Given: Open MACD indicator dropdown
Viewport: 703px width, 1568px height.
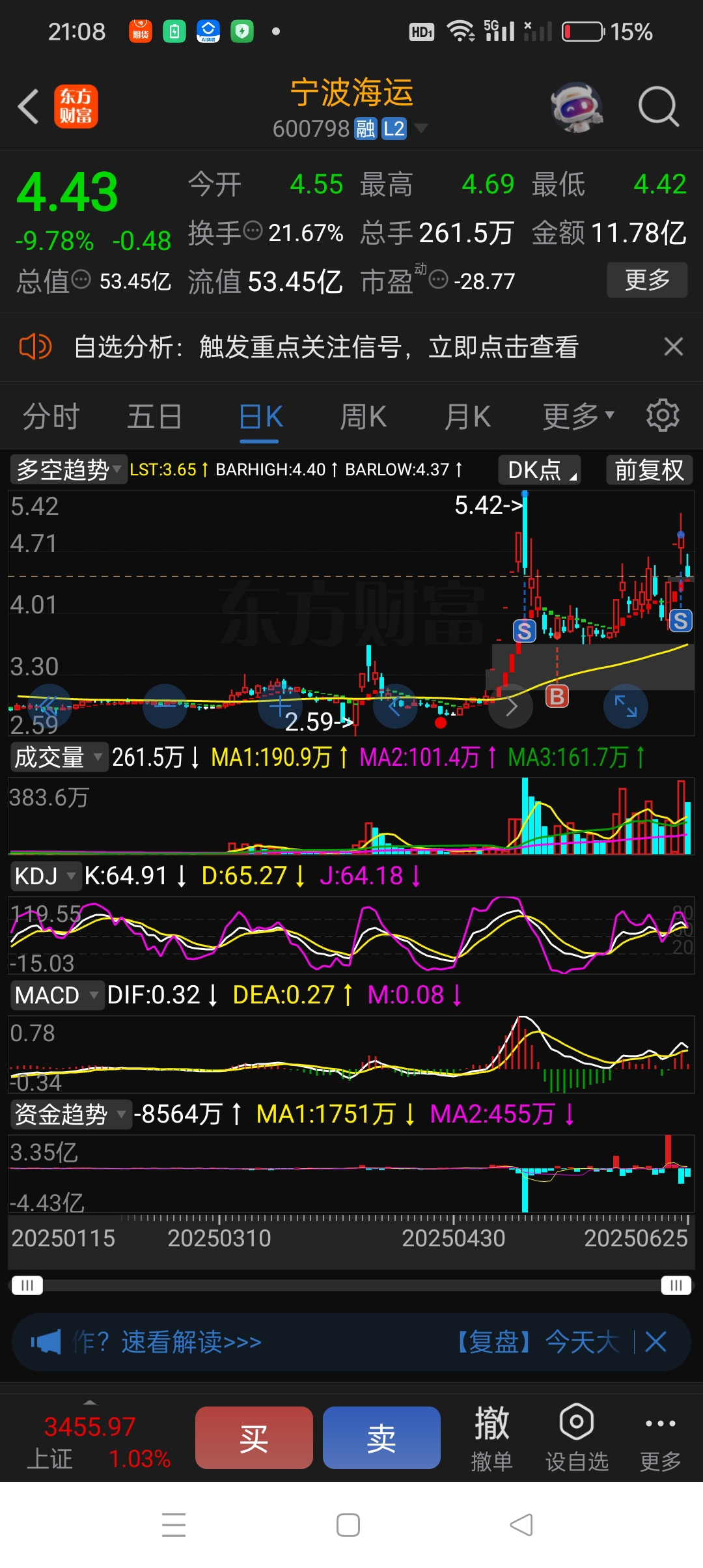Looking at the screenshot, I should [x=57, y=994].
